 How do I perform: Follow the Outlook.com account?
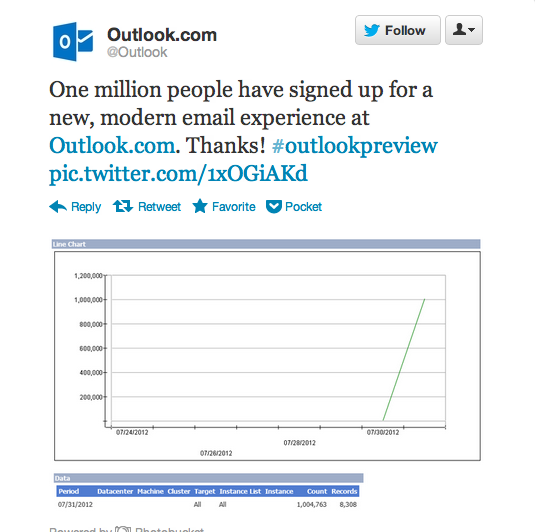pos(397,30)
